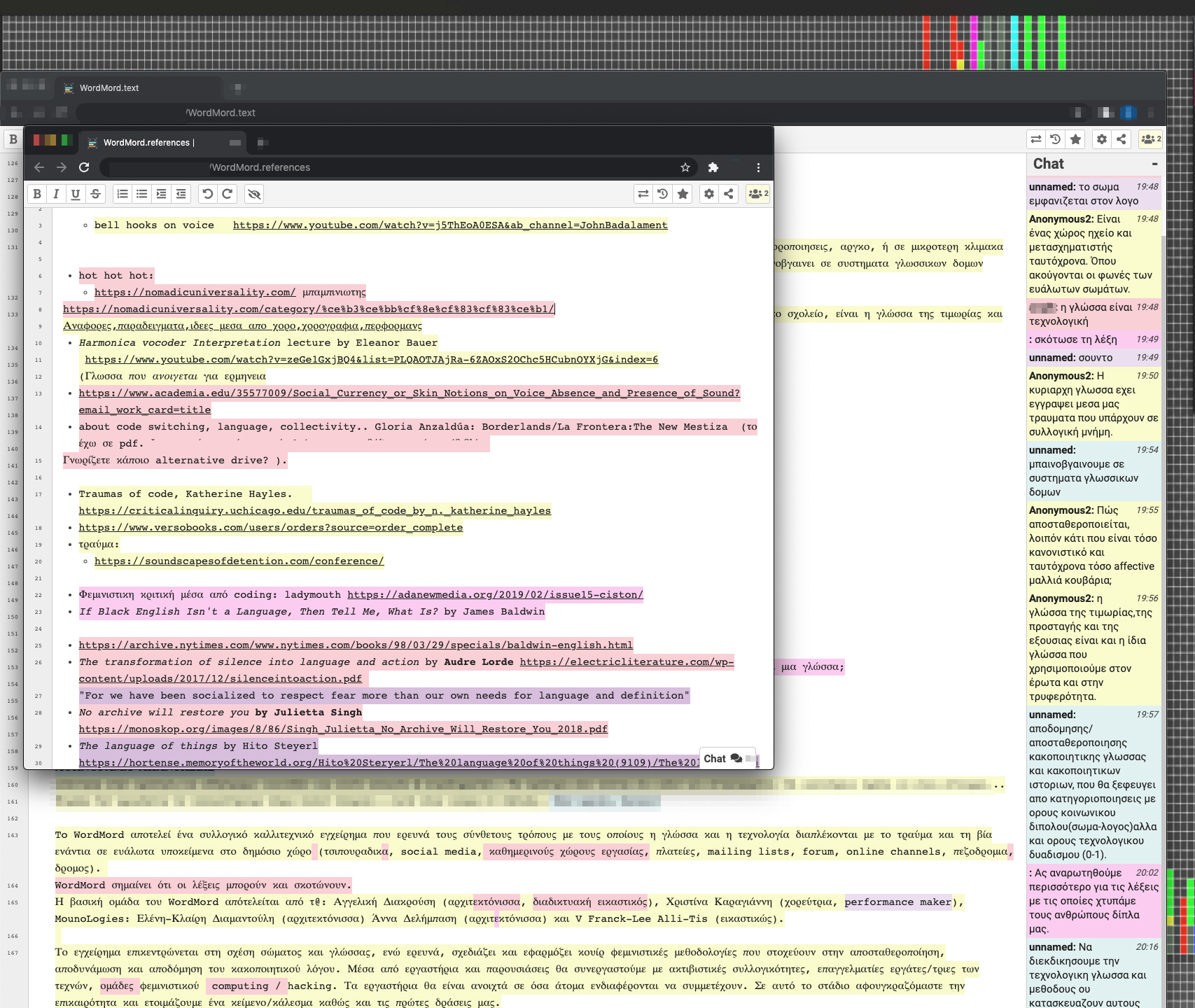This screenshot has width=1195, height=1008.
Task: Open the adanewmedia.org issue15-ciston link
Action: click(495, 594)
